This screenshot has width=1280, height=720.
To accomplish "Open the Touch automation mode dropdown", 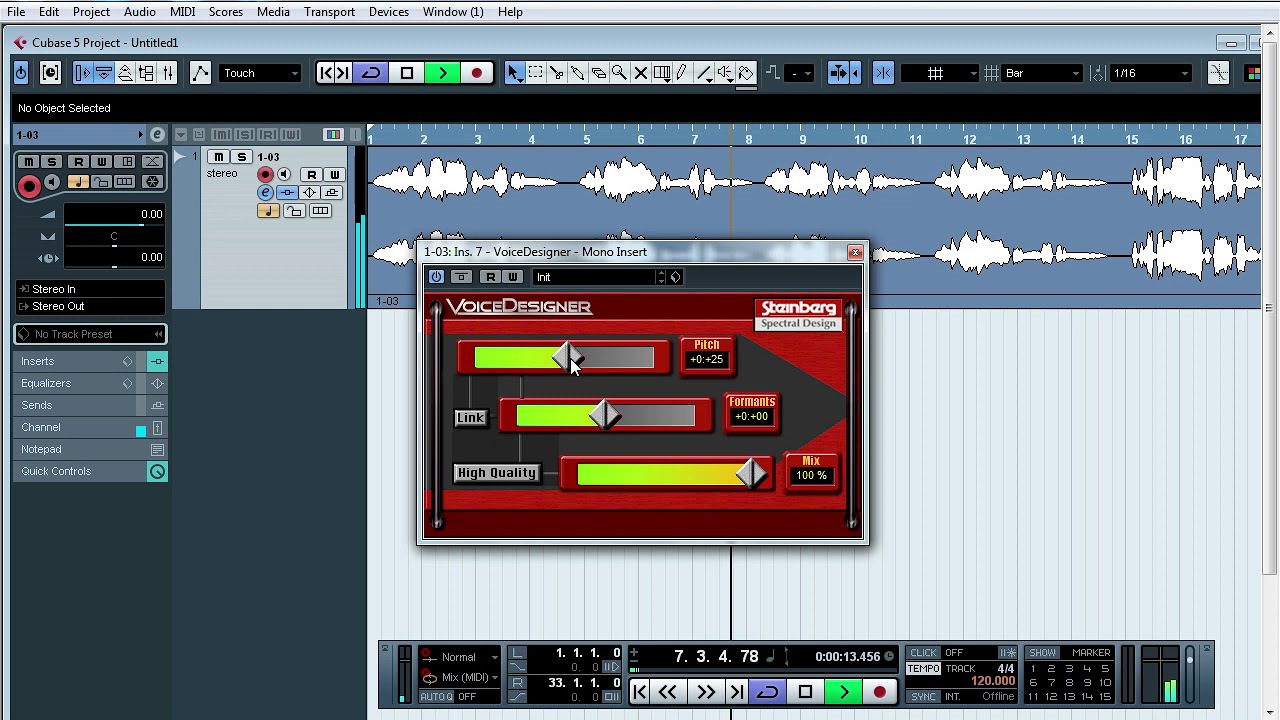I will (260, 73).
